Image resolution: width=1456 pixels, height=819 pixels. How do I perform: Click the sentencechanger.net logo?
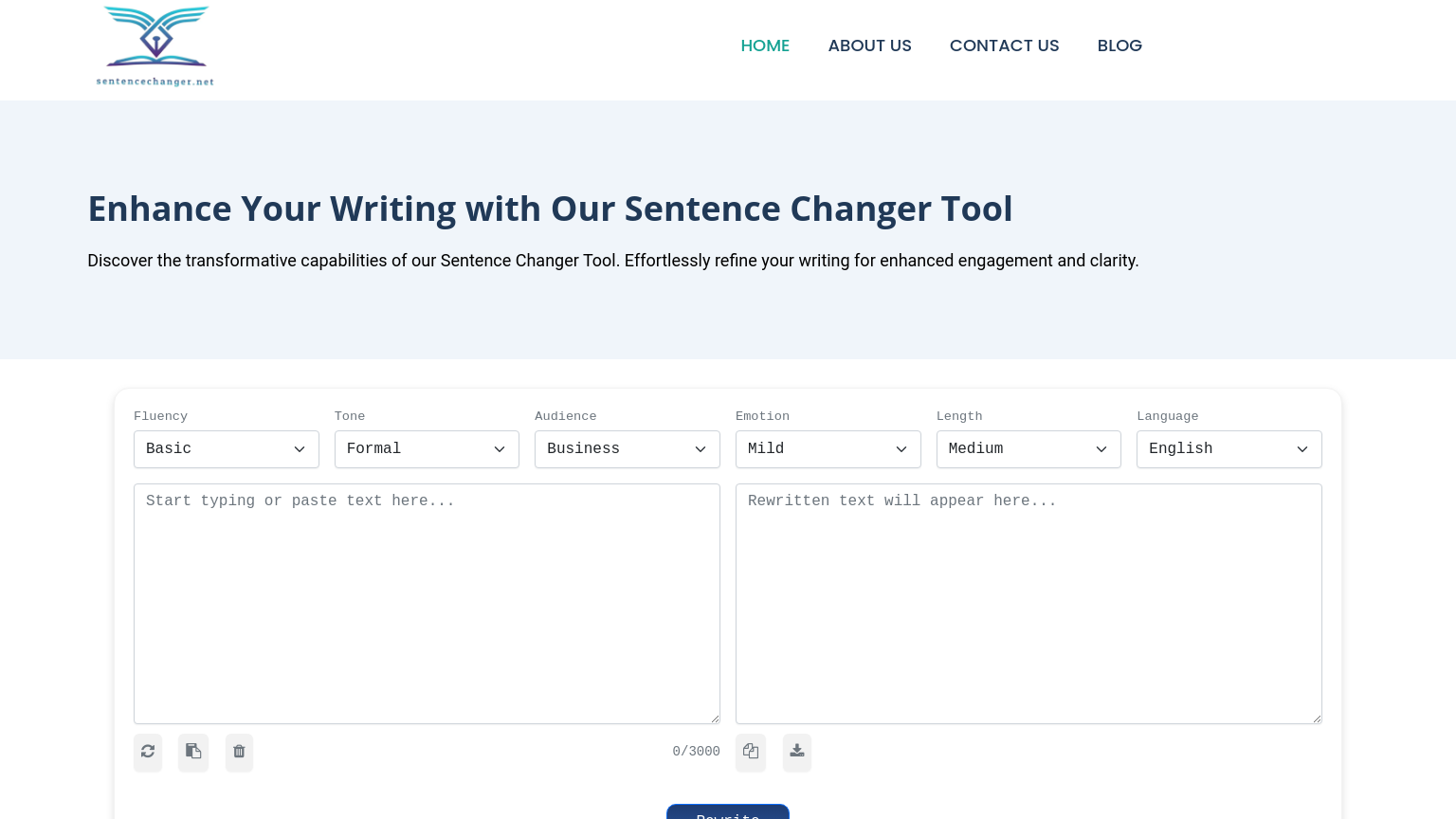pos(155,45)
